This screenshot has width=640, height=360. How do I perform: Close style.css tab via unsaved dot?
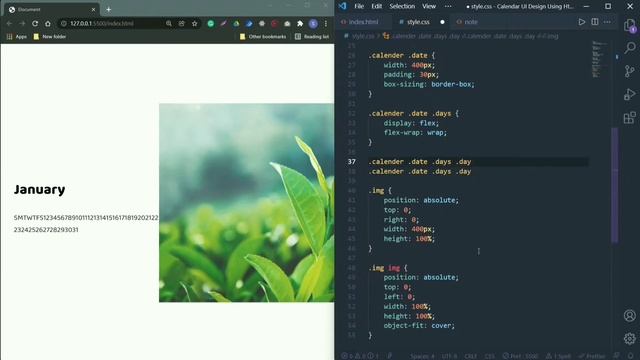[442, 22]
